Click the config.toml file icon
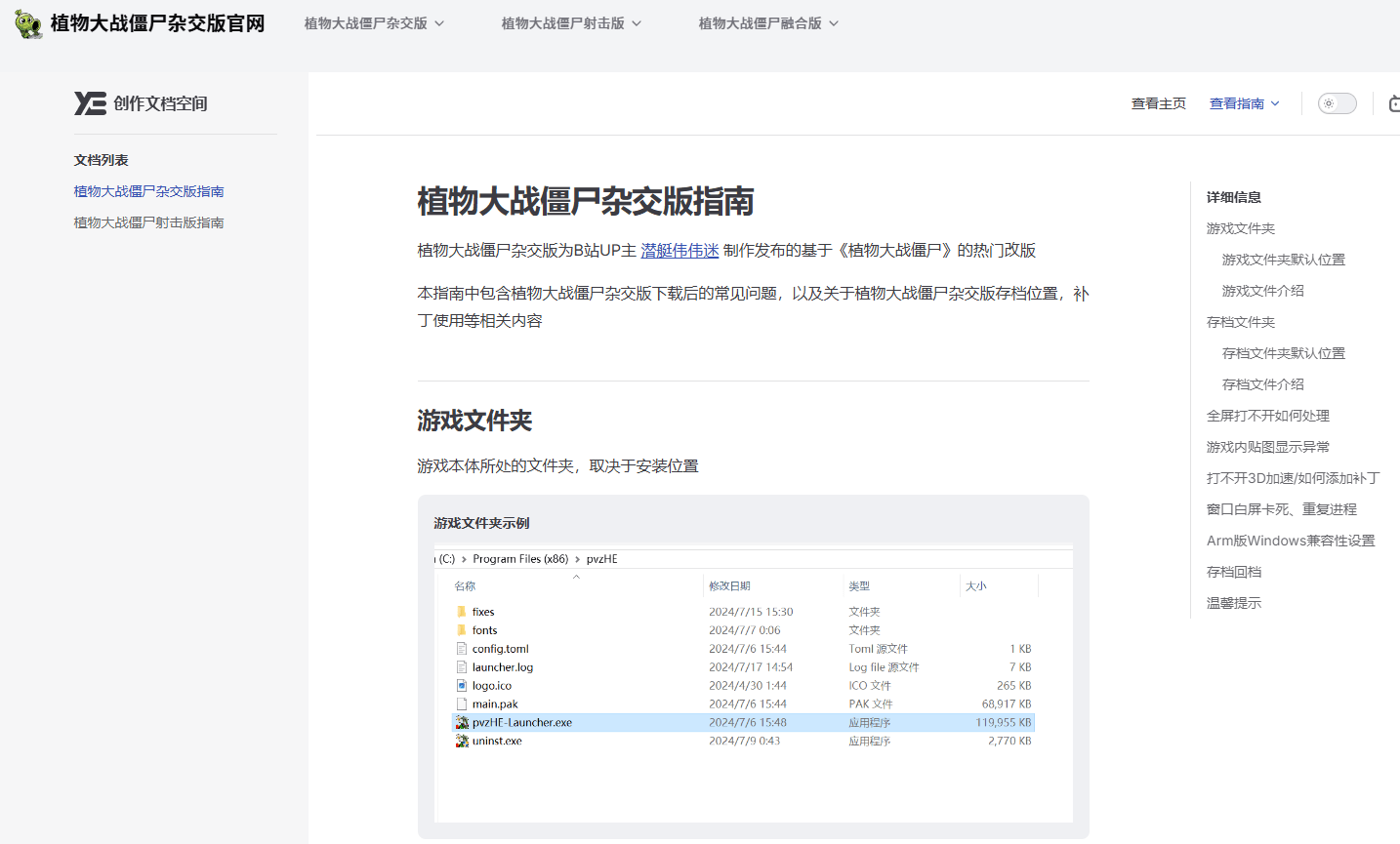1400x844 pixels. (463, 648)
